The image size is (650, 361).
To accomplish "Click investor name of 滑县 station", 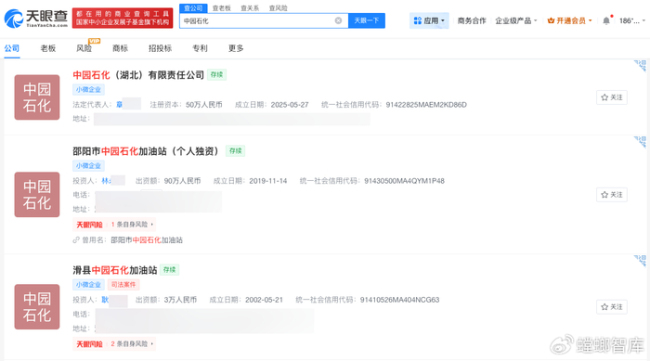I will point(105,300).
